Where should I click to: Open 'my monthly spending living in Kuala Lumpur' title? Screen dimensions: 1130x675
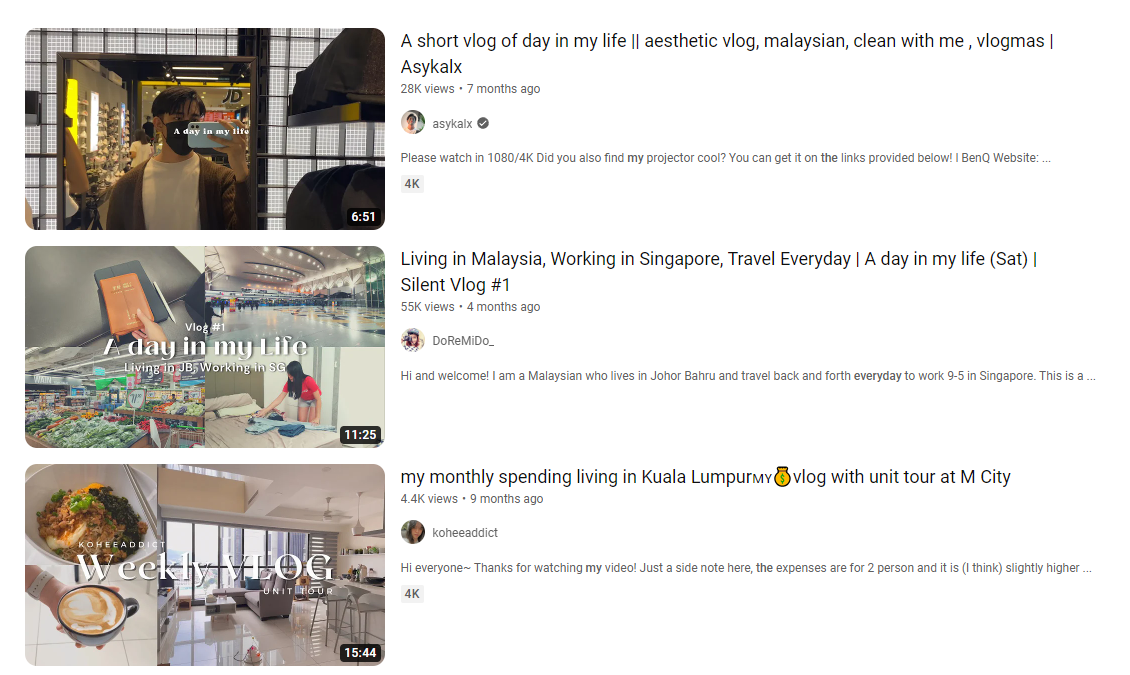coord(706,477)
